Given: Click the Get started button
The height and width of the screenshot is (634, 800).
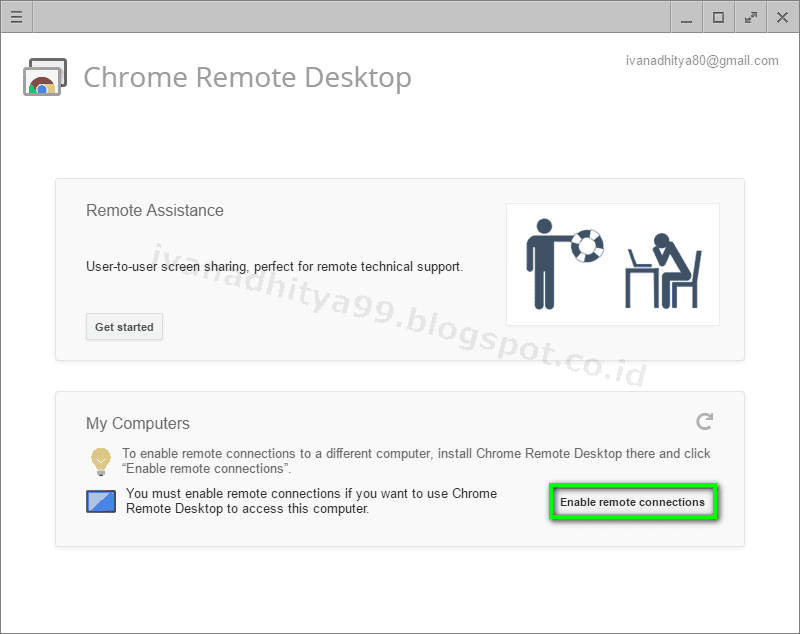Looking at the screenshot, I should tap(124, 327).
